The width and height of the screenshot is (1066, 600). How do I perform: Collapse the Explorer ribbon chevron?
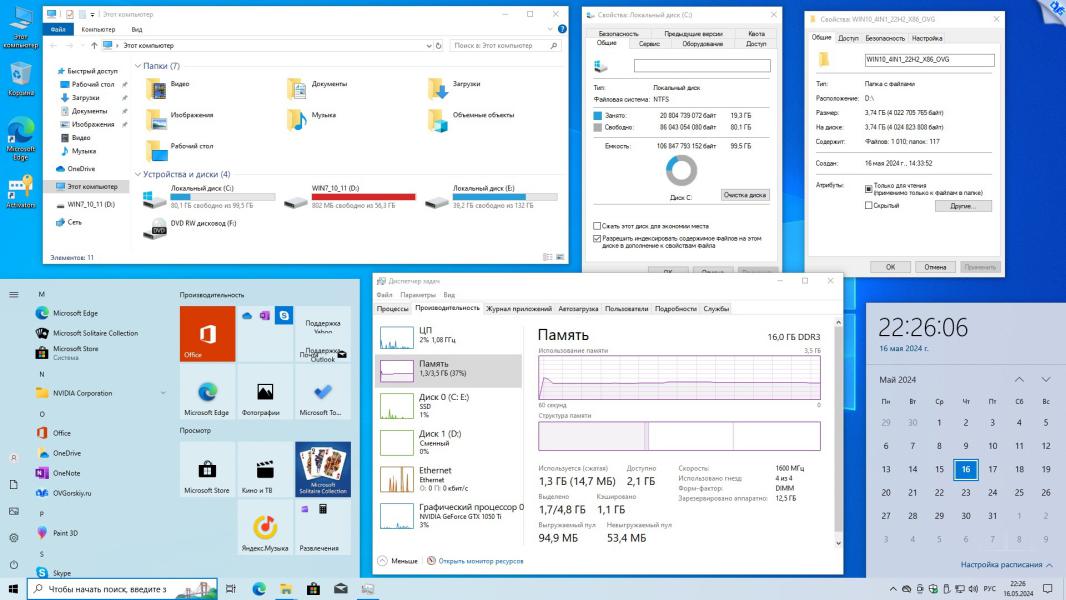(550, 29)
